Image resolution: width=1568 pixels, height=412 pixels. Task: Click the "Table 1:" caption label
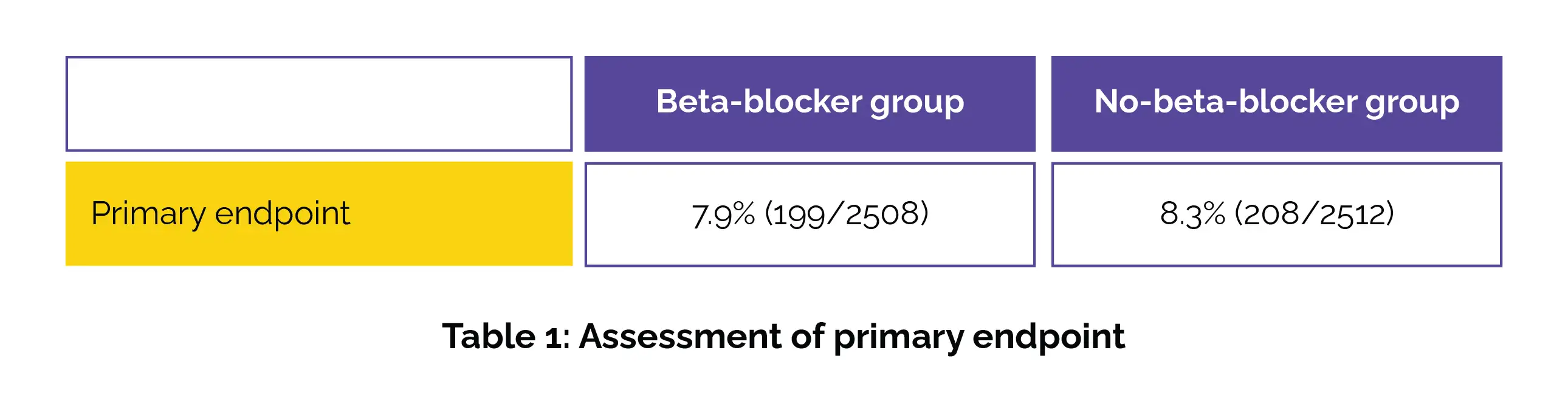(506, 336)
